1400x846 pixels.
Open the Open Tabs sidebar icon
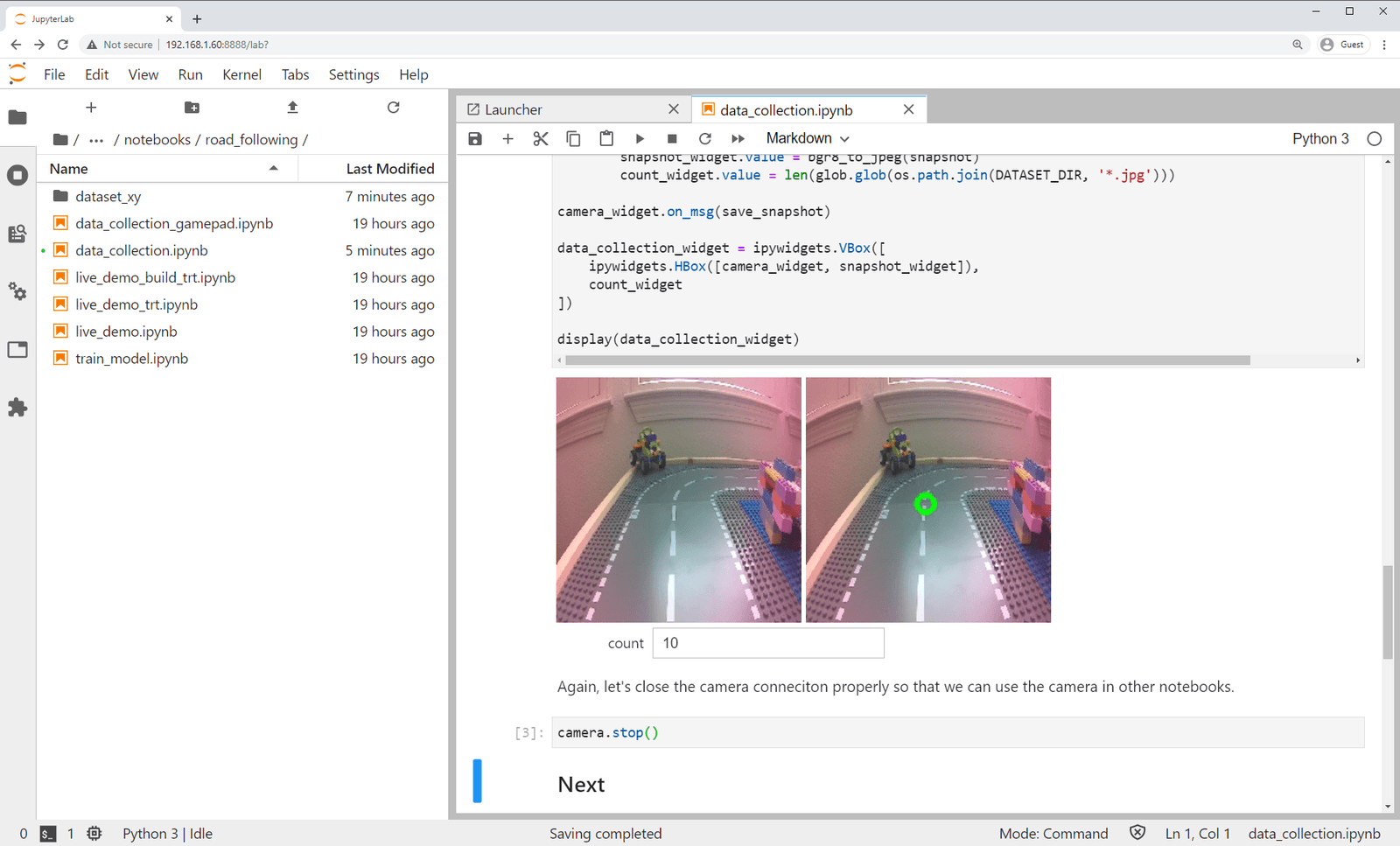[x=17, y=350]
